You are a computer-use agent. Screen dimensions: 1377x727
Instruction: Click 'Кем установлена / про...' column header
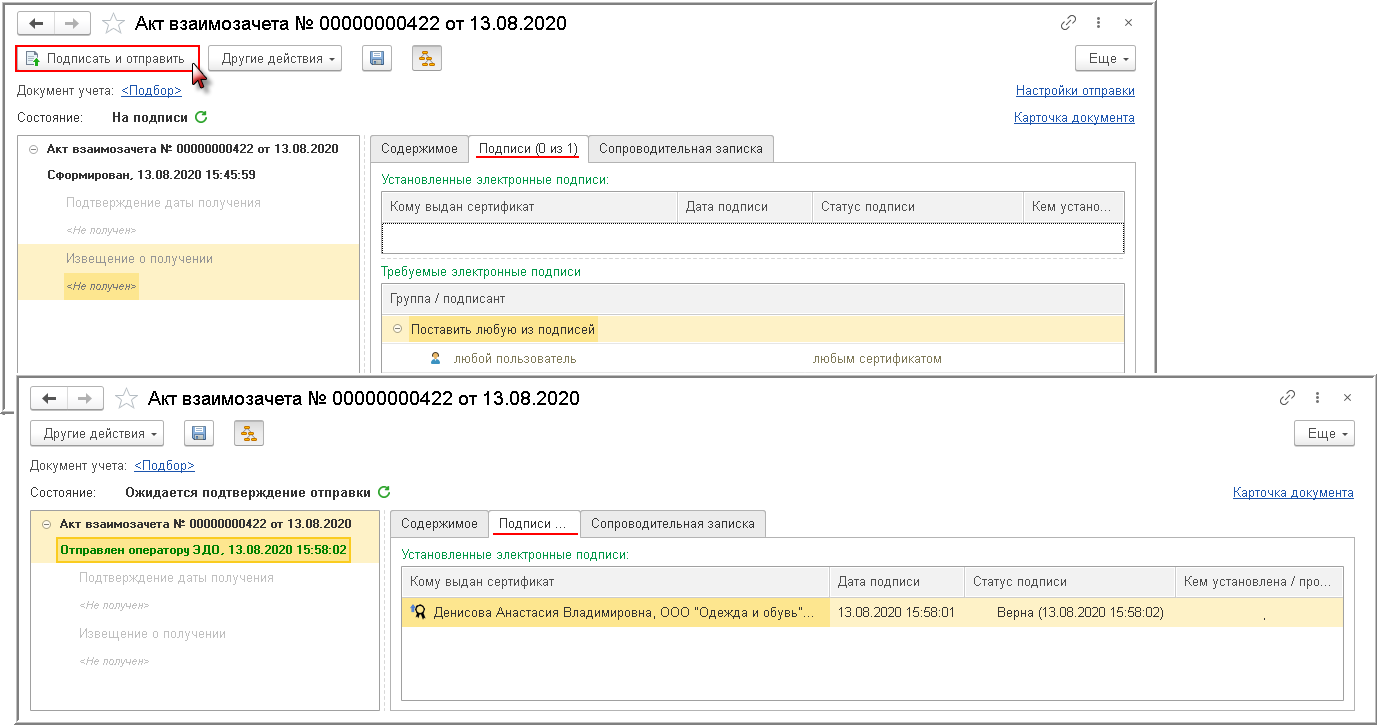[x=1259, y=582]
